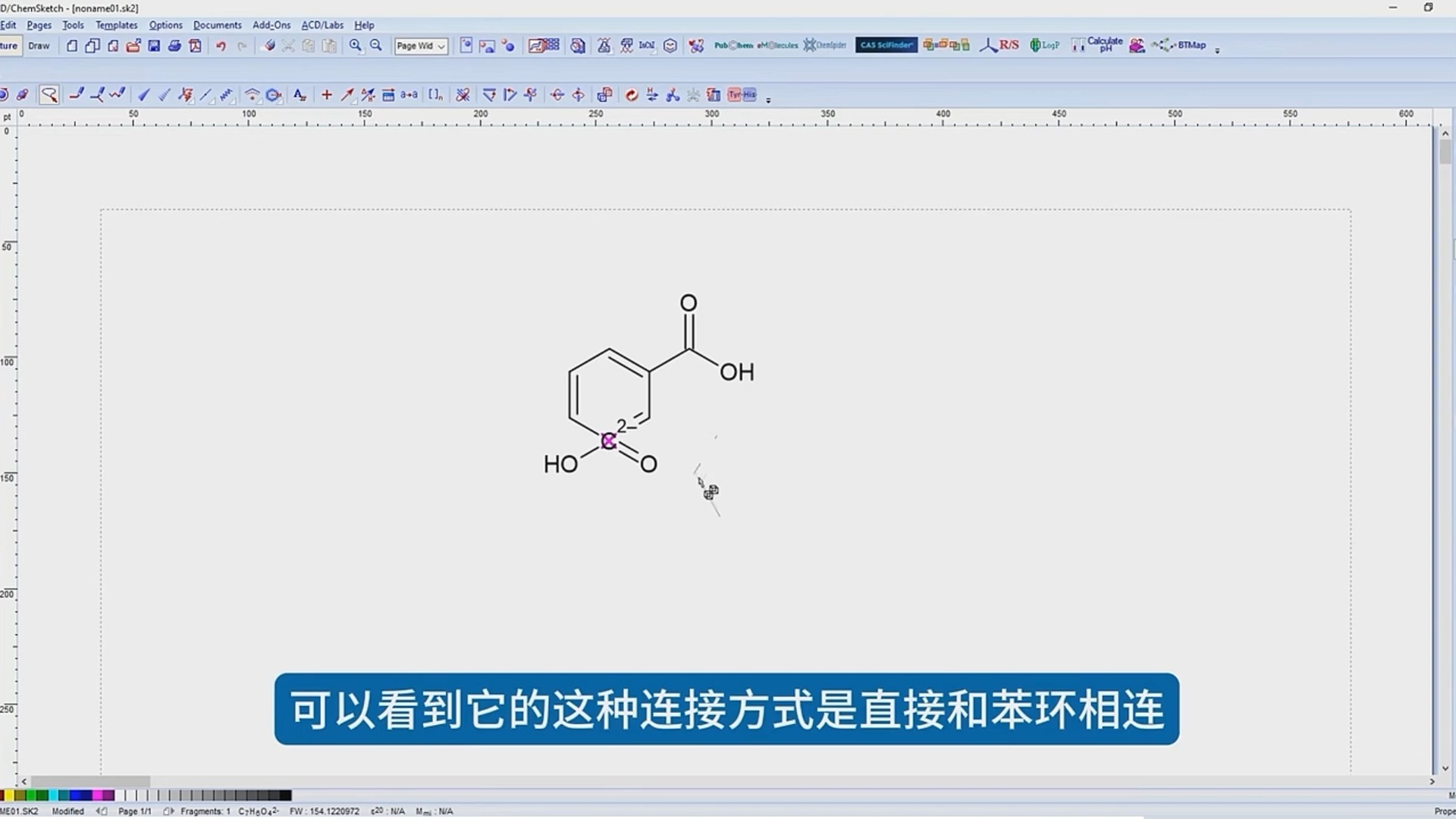This screenshot has height=819, width=1456.
Task: Click Fragments: 1 in status bar
Action: click(x=206, y=811)
